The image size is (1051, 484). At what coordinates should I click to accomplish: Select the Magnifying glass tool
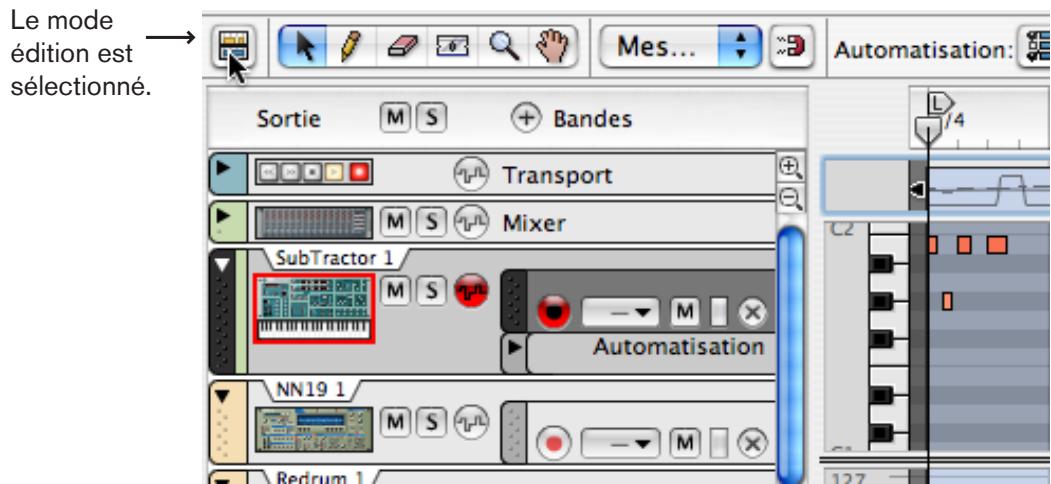tap(503, 48)
